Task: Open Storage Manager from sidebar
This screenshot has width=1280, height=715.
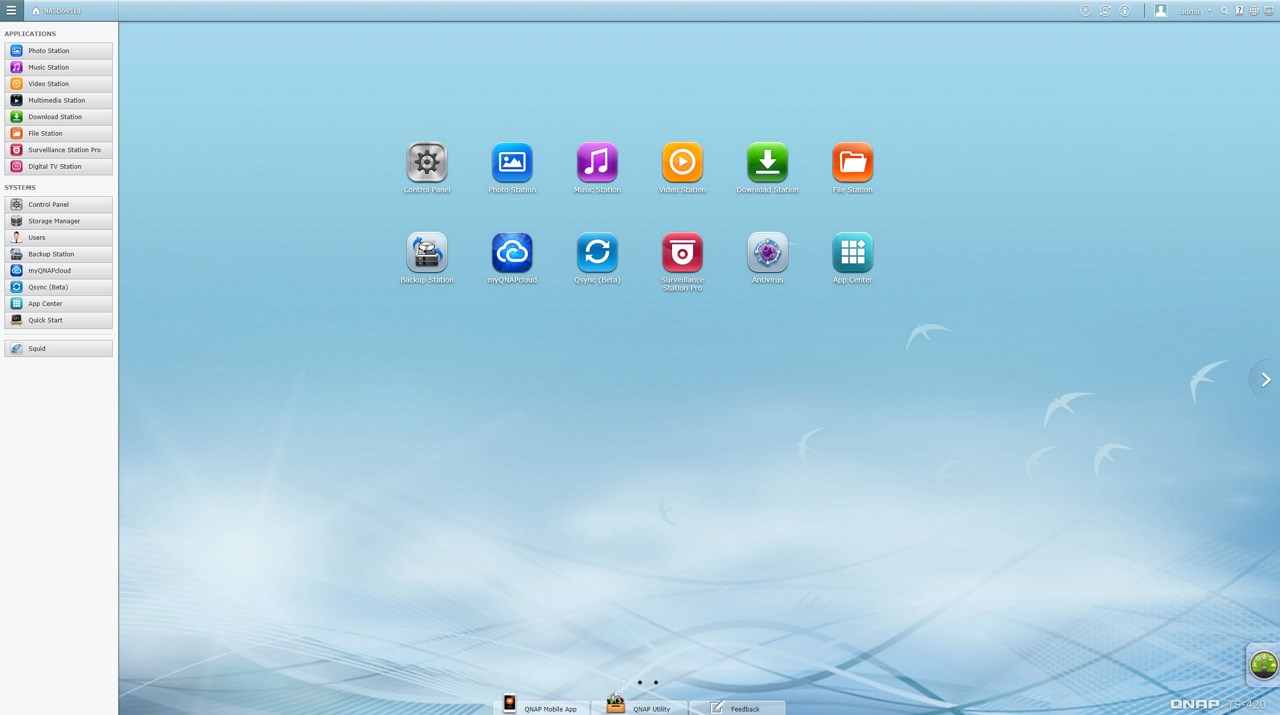Action: coord(58,221)
